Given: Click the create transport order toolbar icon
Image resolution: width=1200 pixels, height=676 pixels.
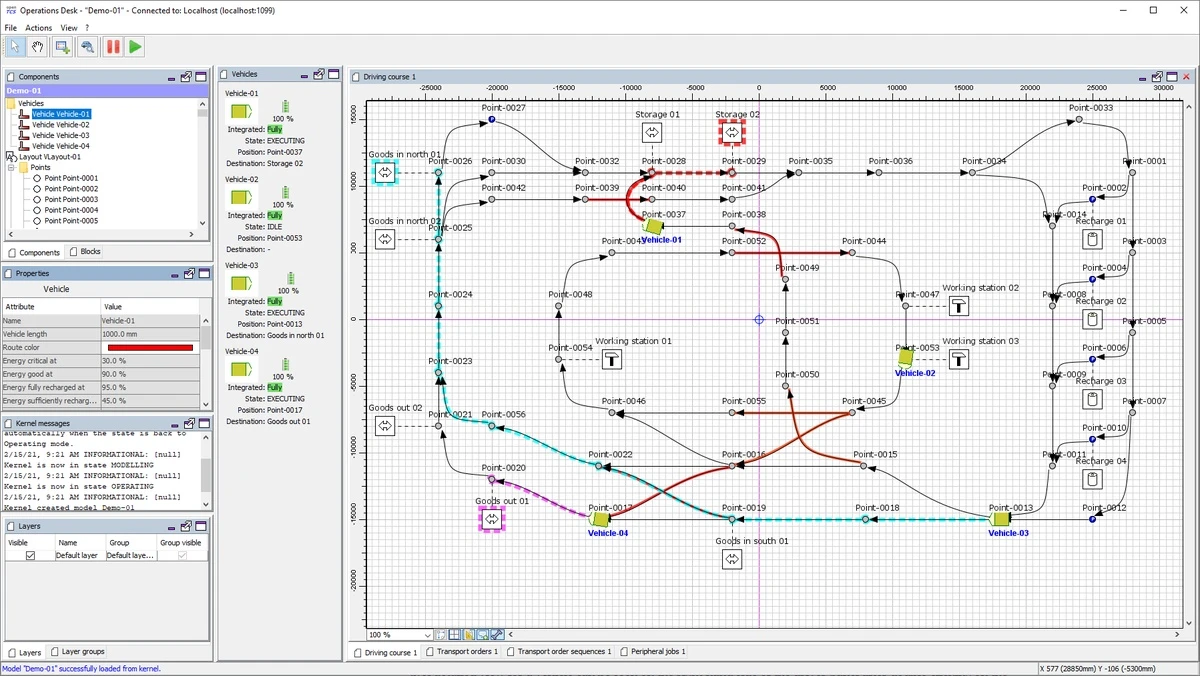Looking at the screenshot, I should (63, 46).
